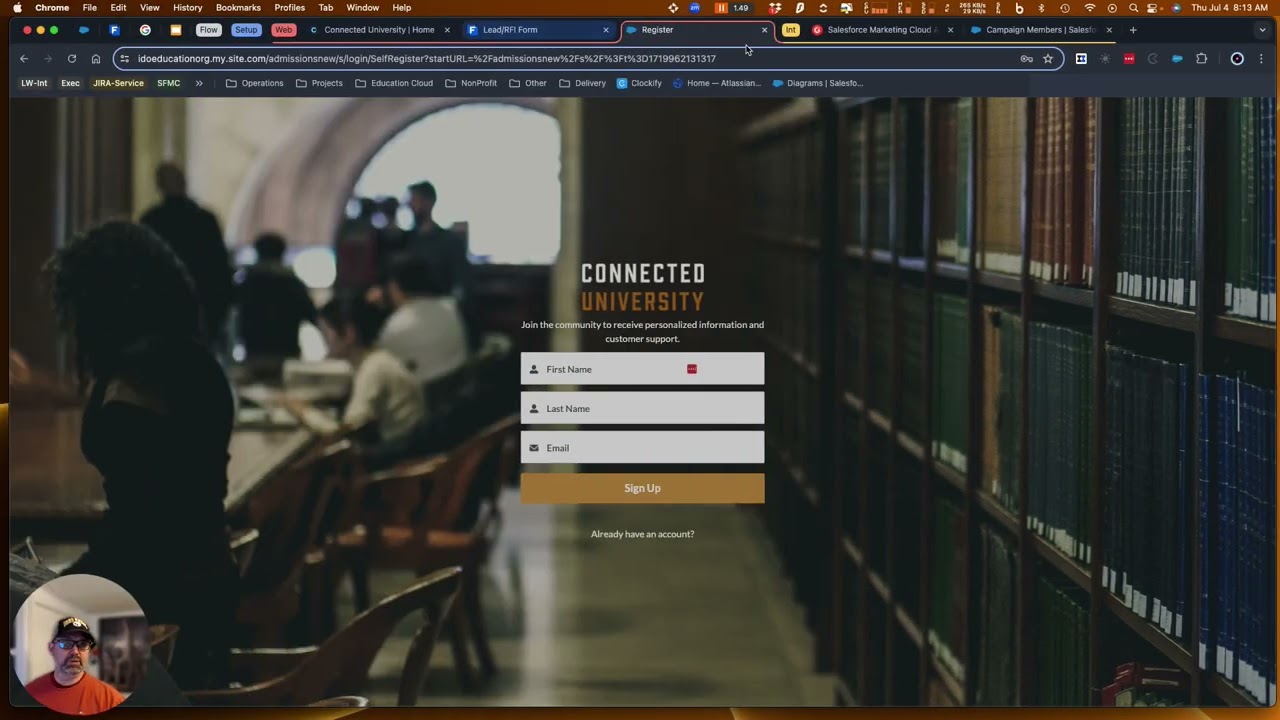The width and height of the screenshot is (1280, 720).
Task: Switch to pinned blue F tab
Action: click(x=114, y=30)
